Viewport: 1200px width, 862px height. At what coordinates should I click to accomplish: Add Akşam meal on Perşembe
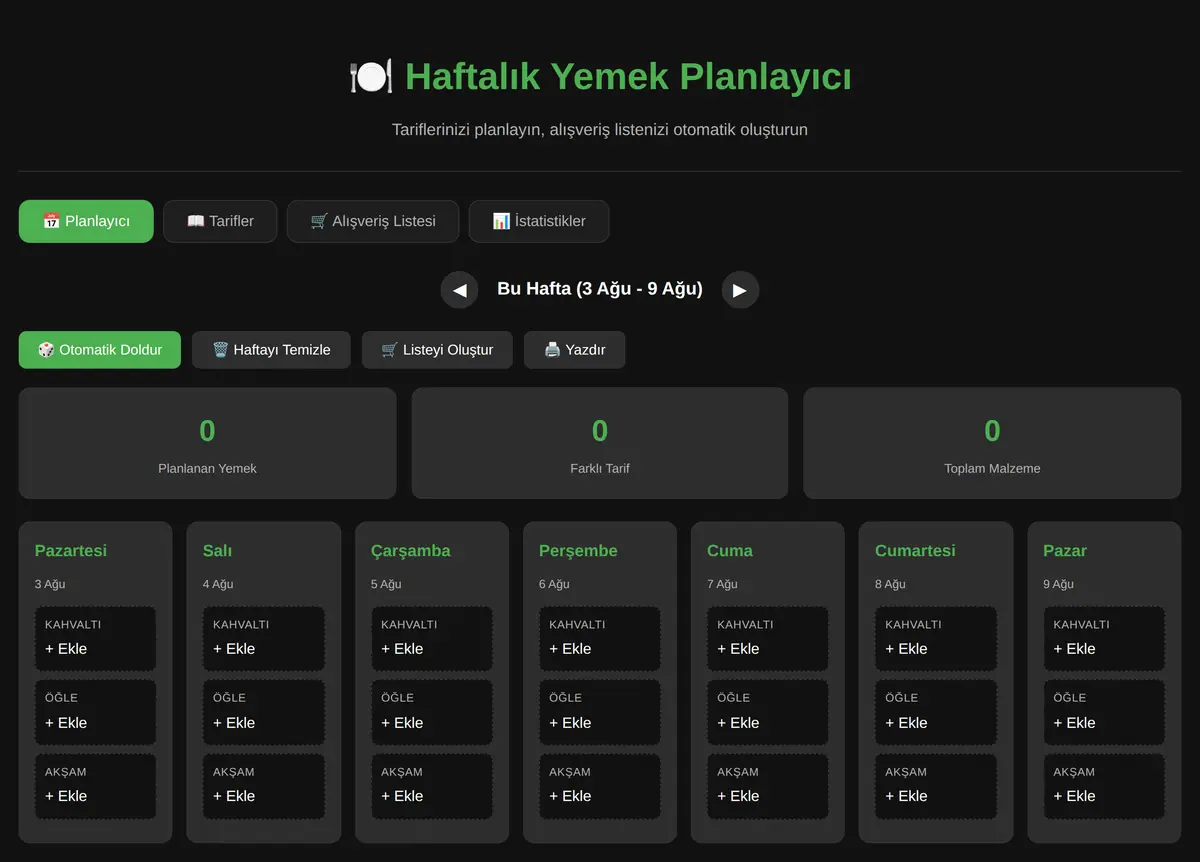599,786
